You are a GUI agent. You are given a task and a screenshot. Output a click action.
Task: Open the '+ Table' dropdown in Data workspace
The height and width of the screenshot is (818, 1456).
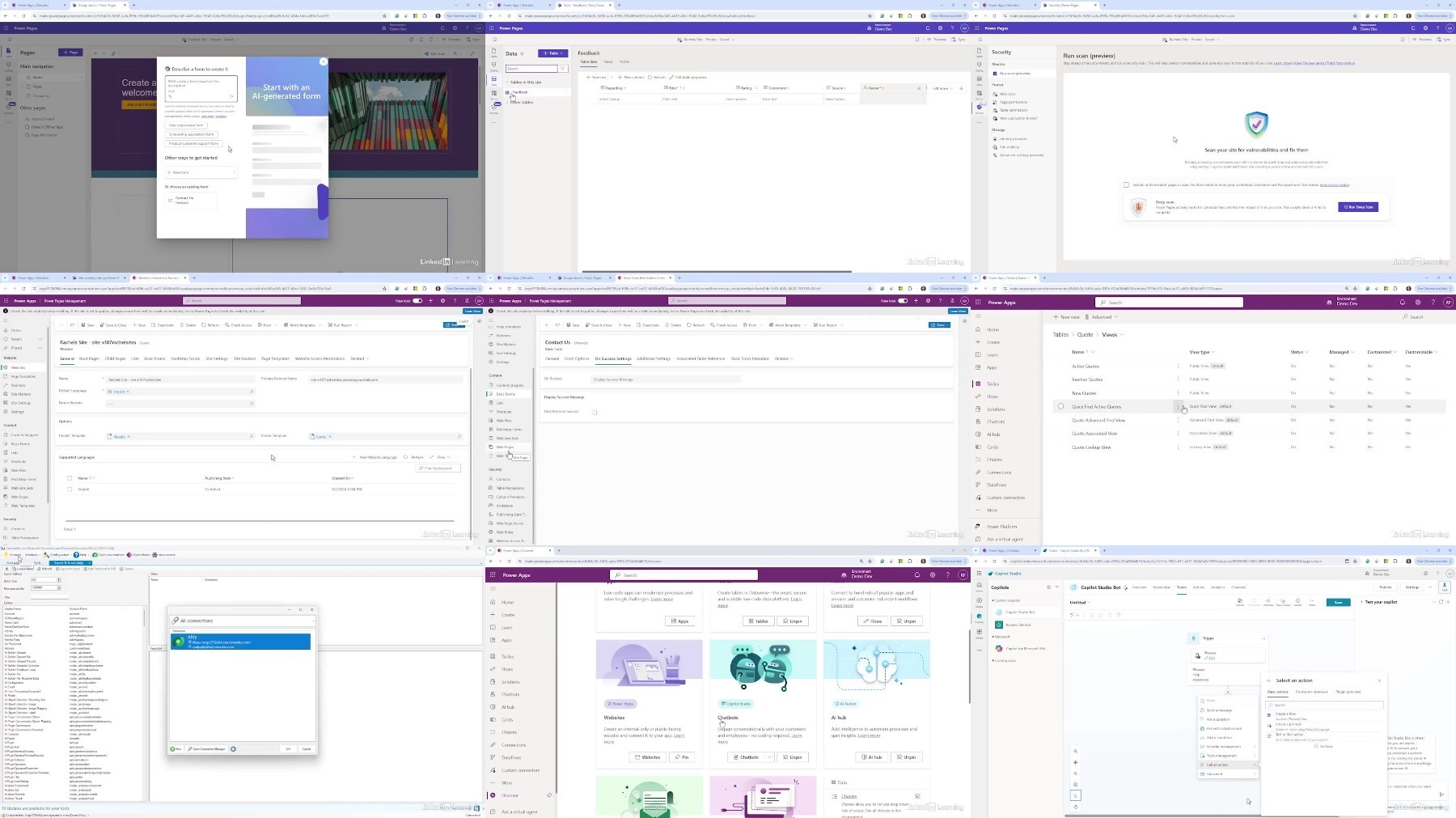553,53
